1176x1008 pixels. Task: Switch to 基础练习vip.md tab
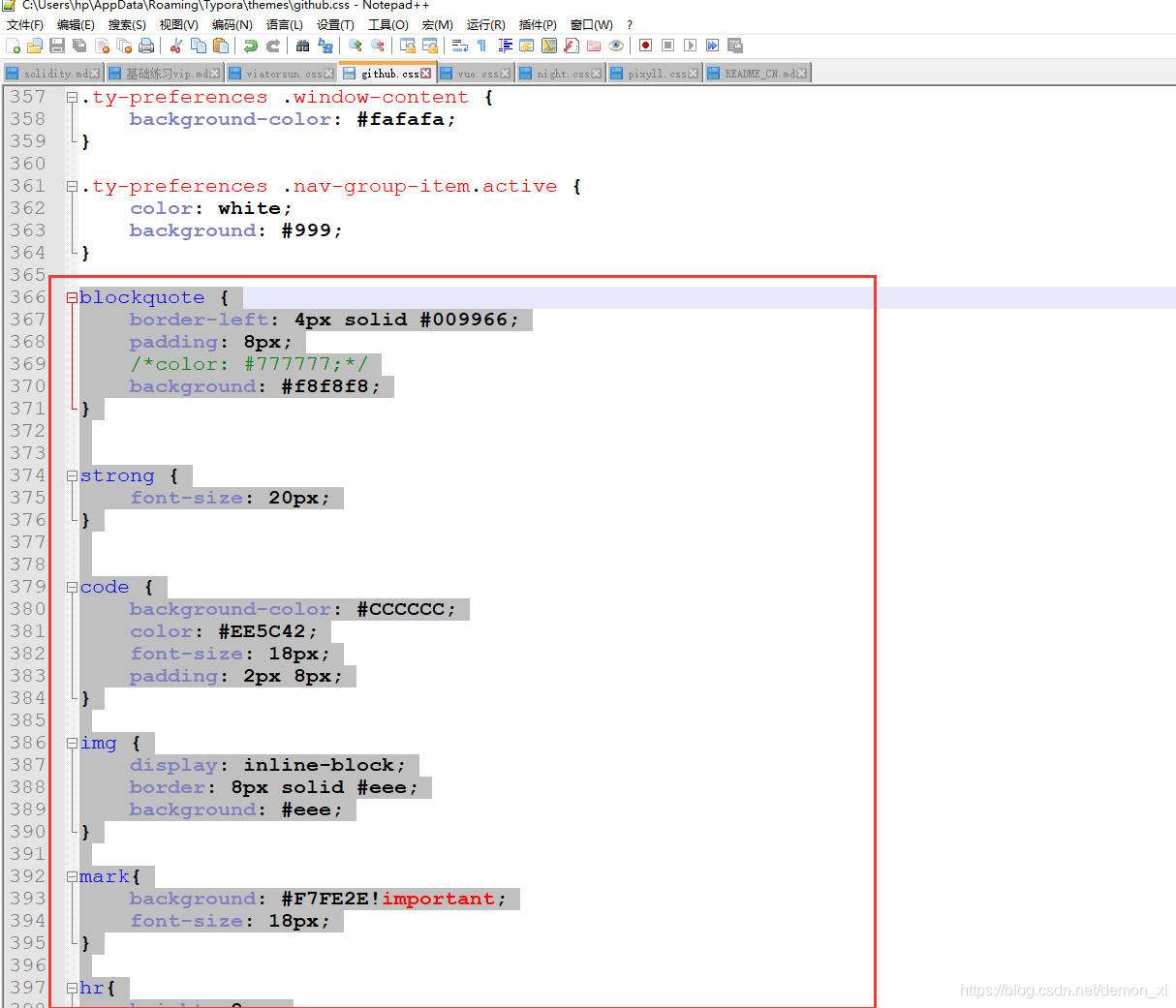(164, 74)
